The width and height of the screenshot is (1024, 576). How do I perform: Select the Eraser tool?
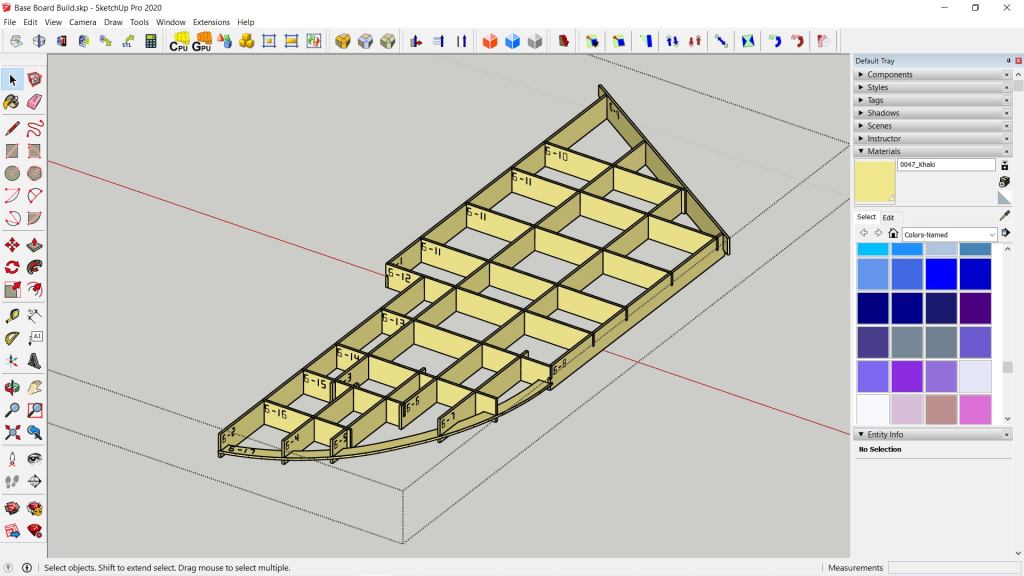(35, 102)
